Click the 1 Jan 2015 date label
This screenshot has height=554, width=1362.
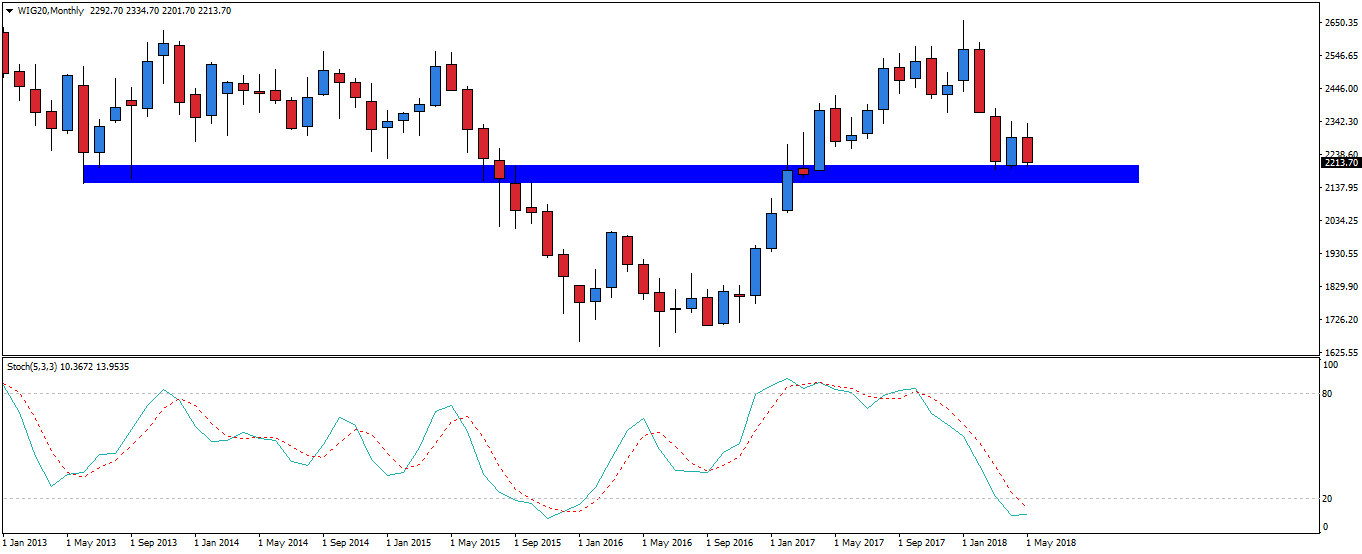(410, 543)
